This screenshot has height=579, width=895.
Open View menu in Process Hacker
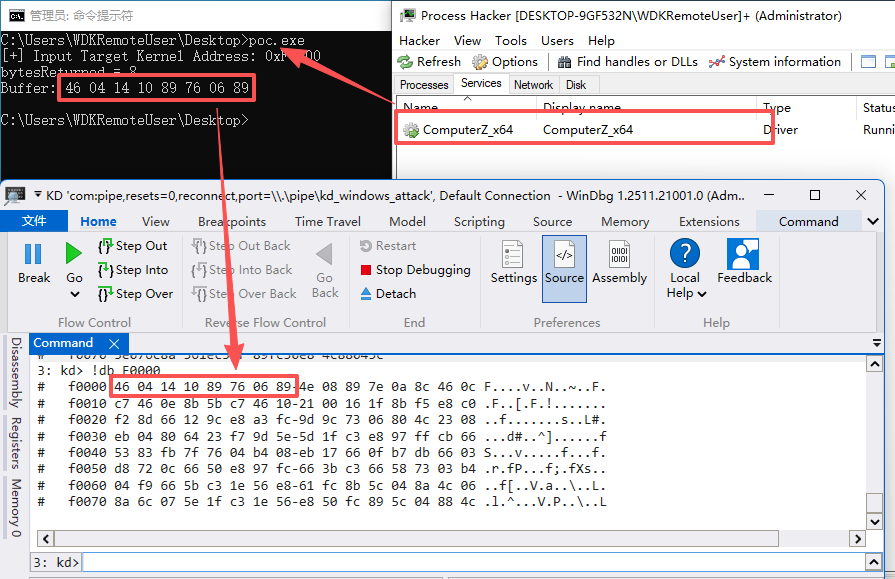(467, 41)
